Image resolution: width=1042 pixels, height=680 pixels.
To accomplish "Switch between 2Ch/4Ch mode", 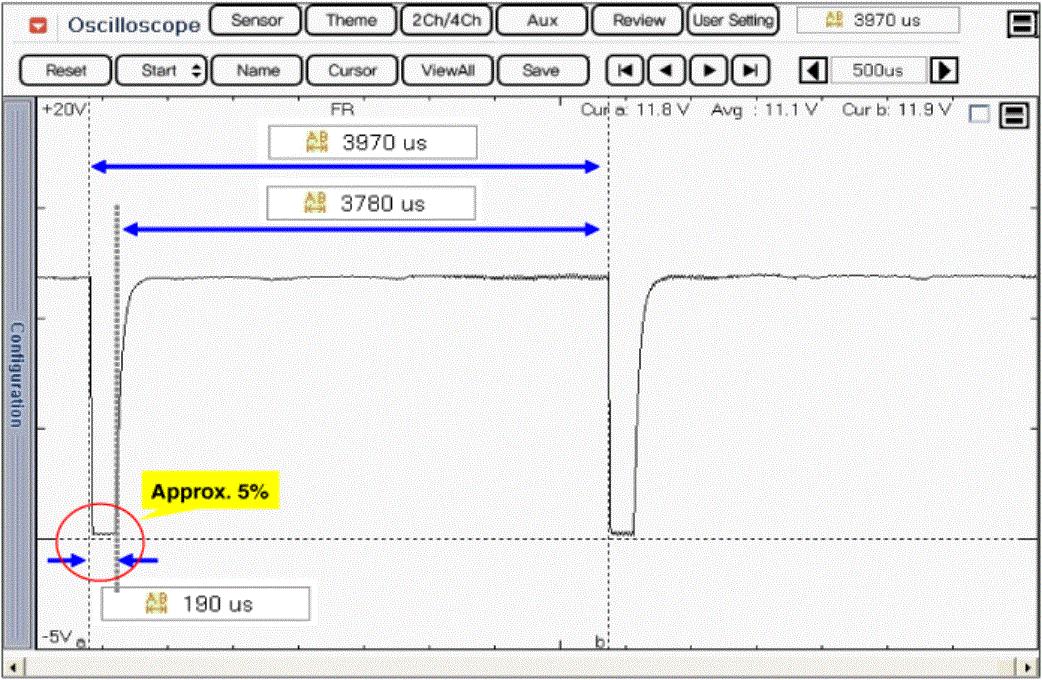I will pyautogui.click(x=445, y=21).
